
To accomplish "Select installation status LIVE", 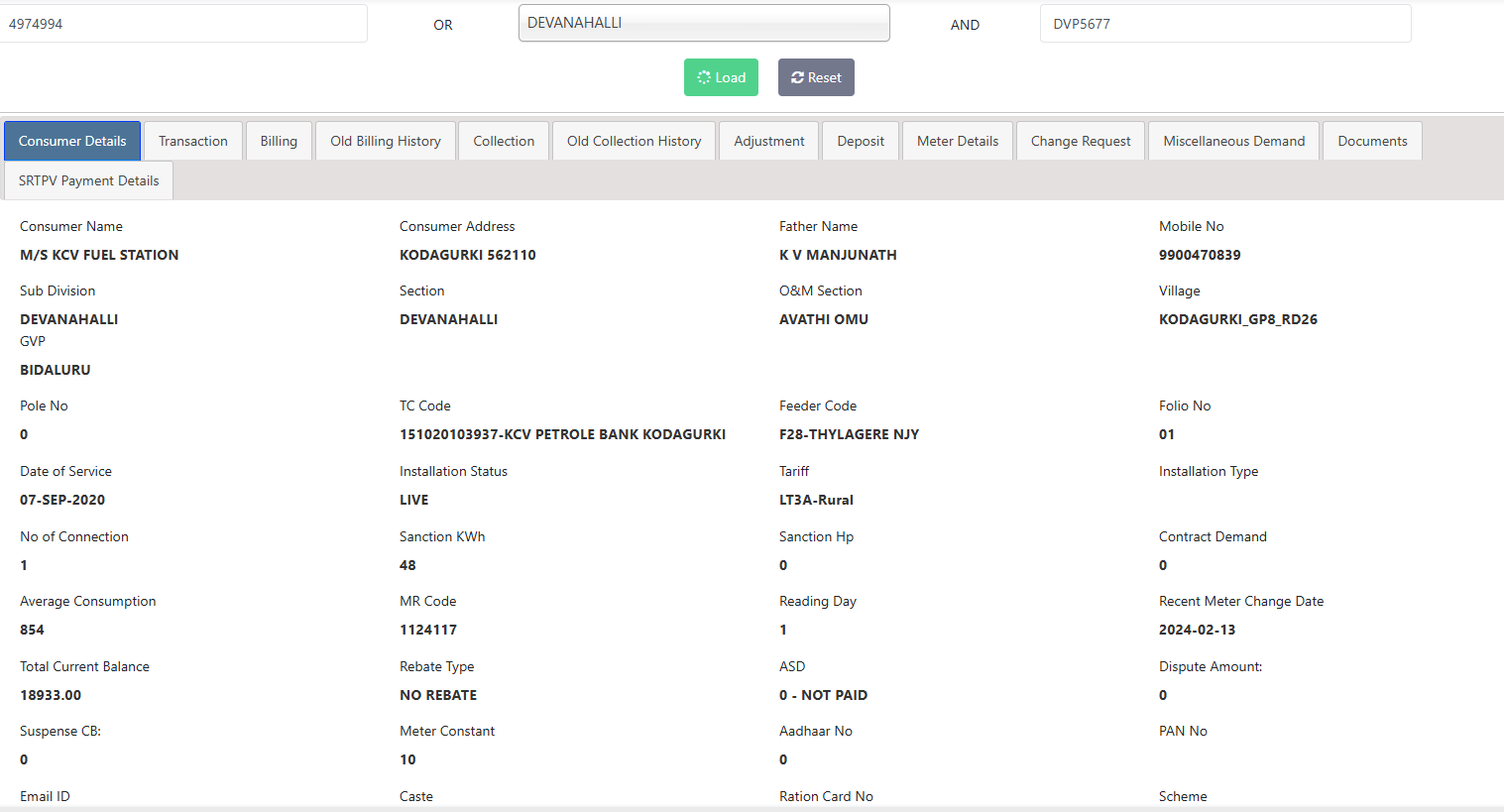I will (x=414, y=500).
